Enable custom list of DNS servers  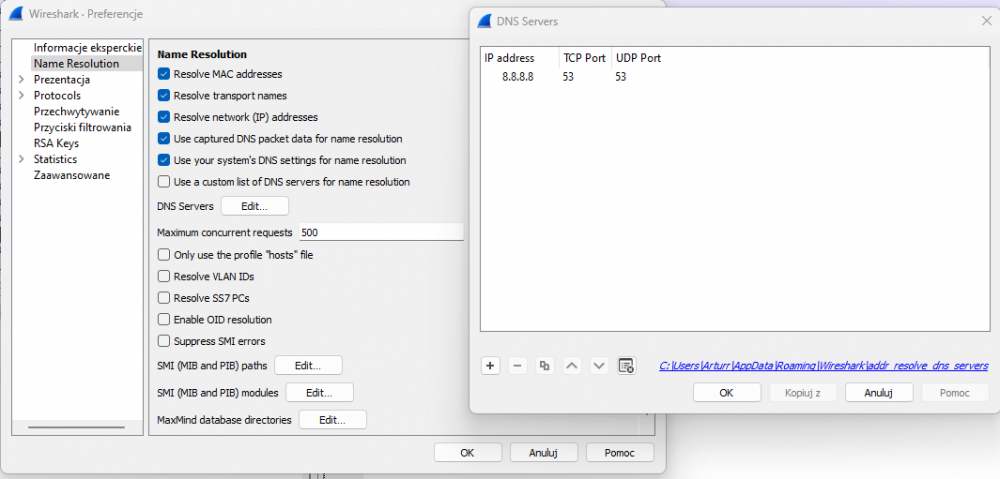tap(164, 182)
